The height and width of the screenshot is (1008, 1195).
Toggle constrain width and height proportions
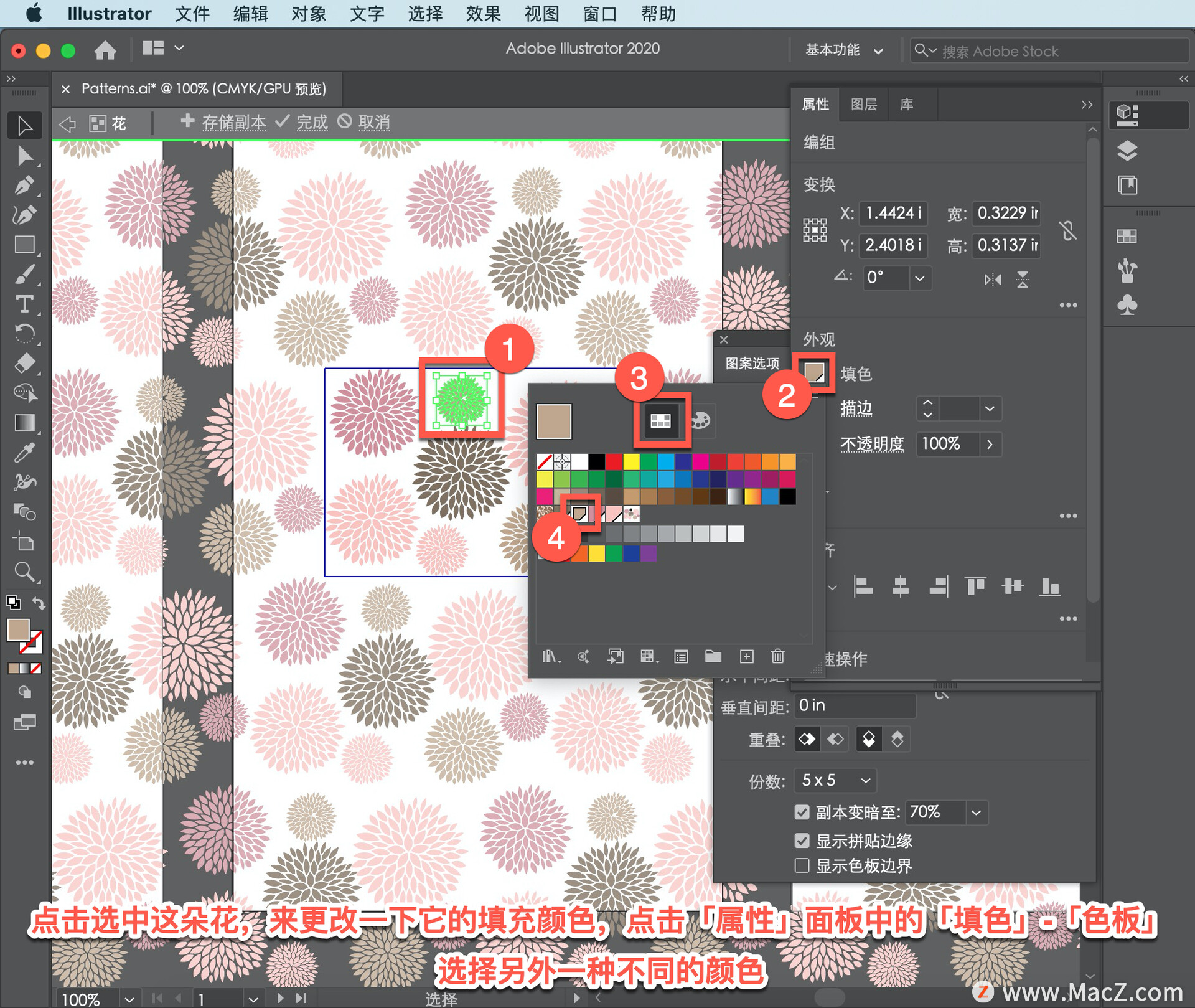point(1068,230)
